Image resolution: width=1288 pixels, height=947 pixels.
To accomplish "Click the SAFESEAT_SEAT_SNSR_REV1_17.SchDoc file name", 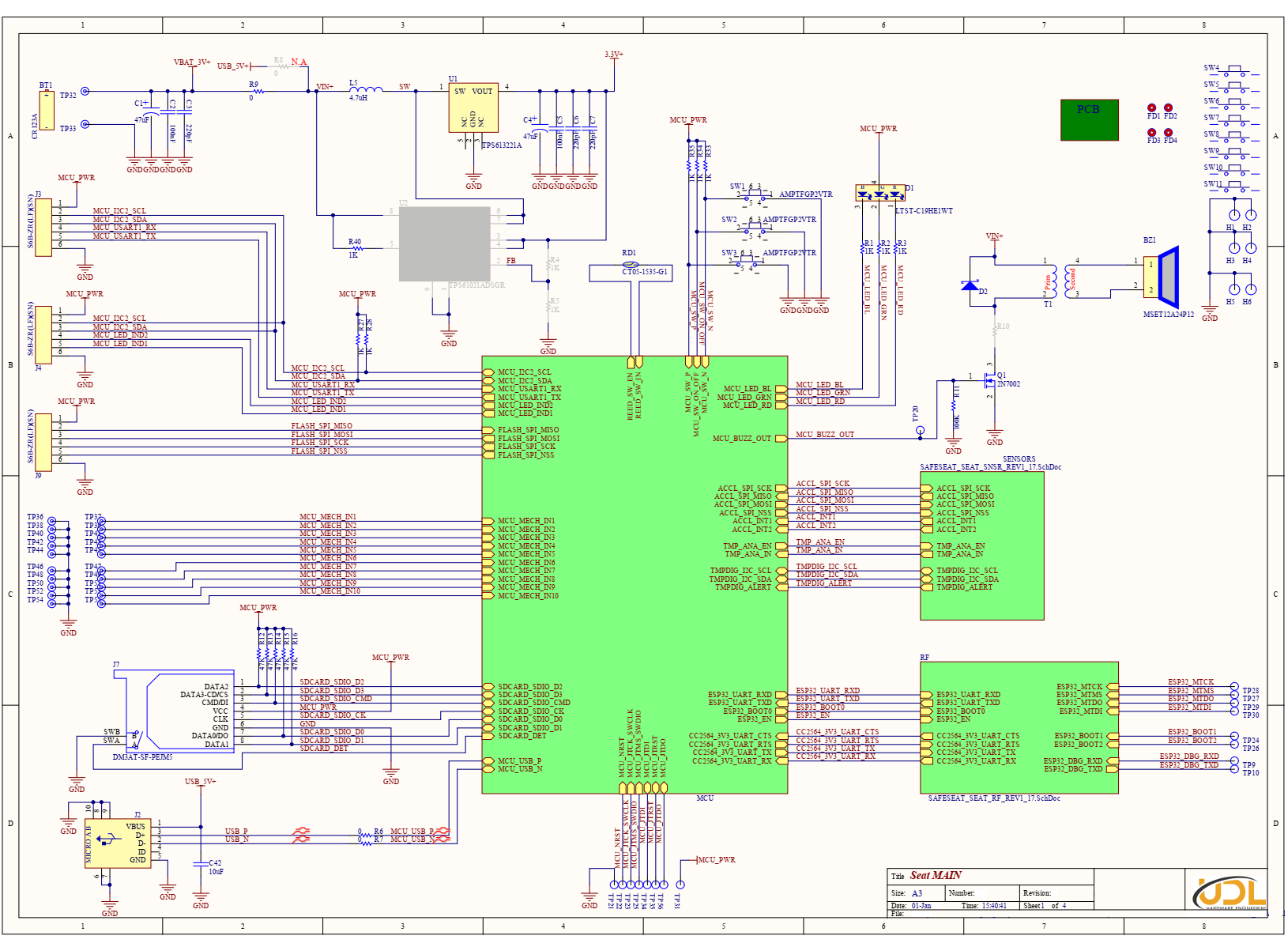I will tap(991, 466).
